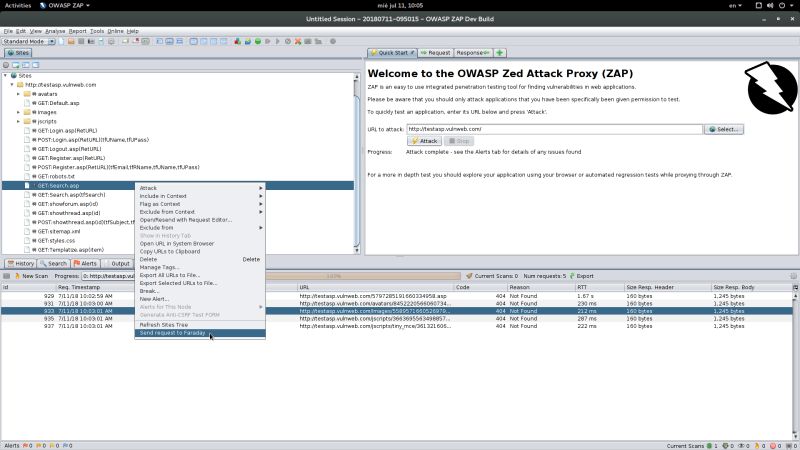Choose Copy URLs to Clipboard

pos(200,252)
